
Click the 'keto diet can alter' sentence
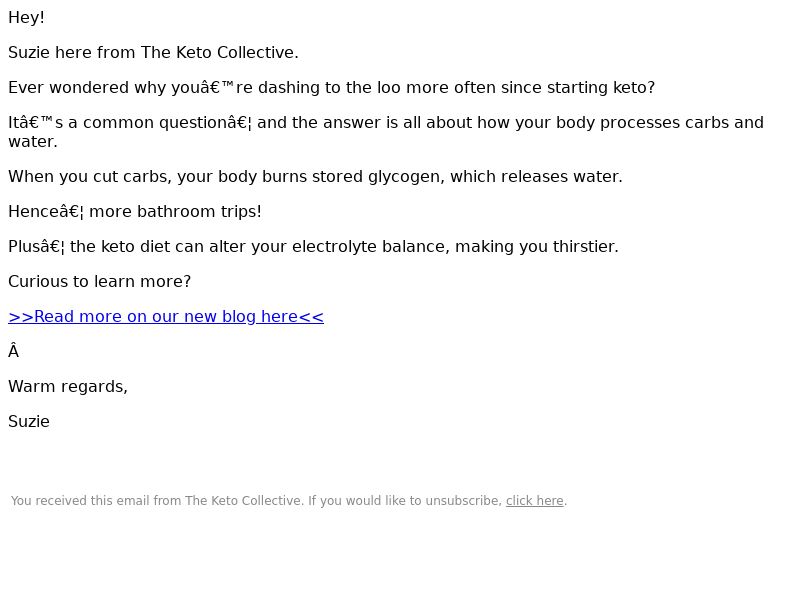click(313, 247)
